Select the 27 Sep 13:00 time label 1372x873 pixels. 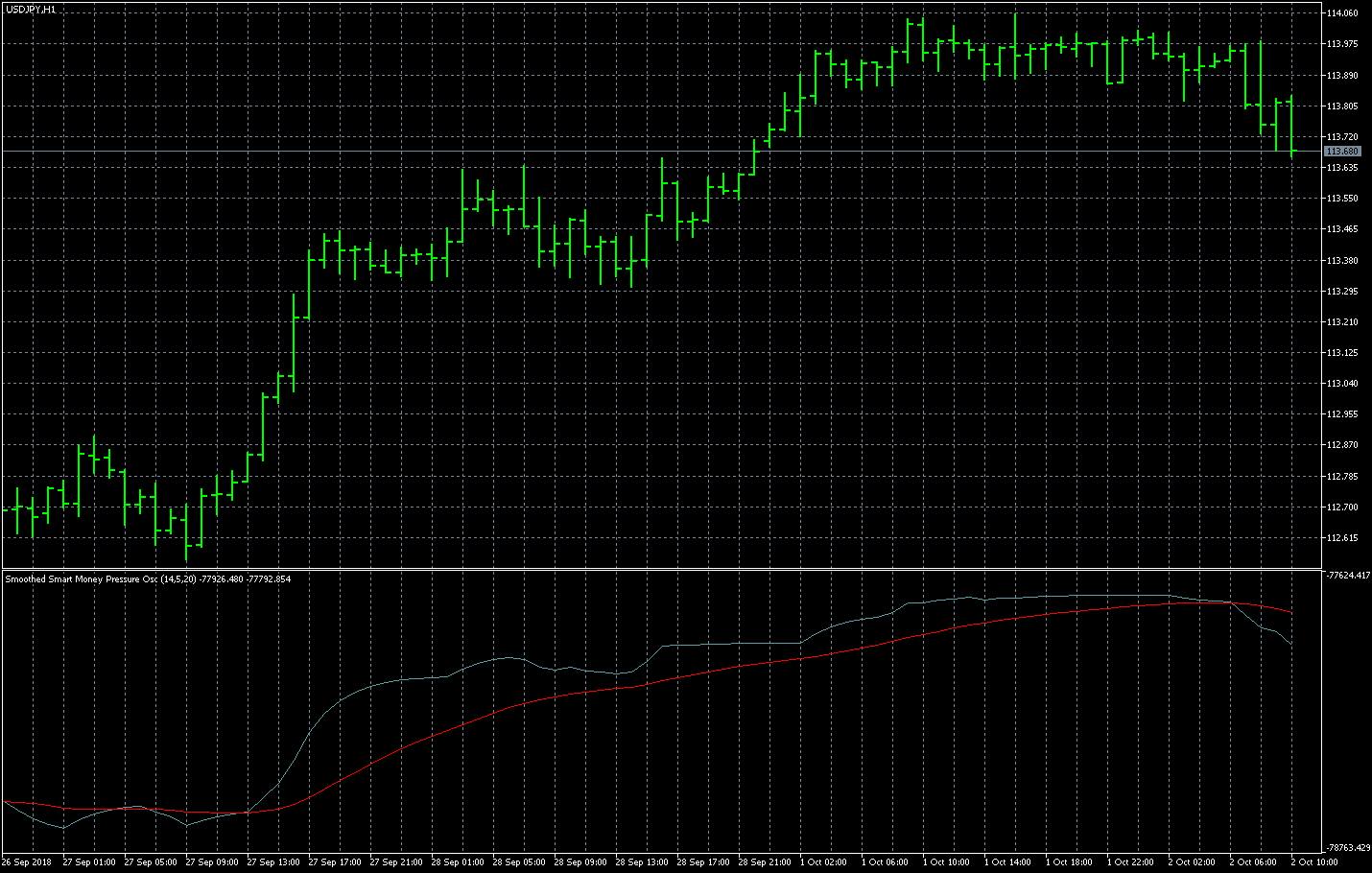pos(273,862)
